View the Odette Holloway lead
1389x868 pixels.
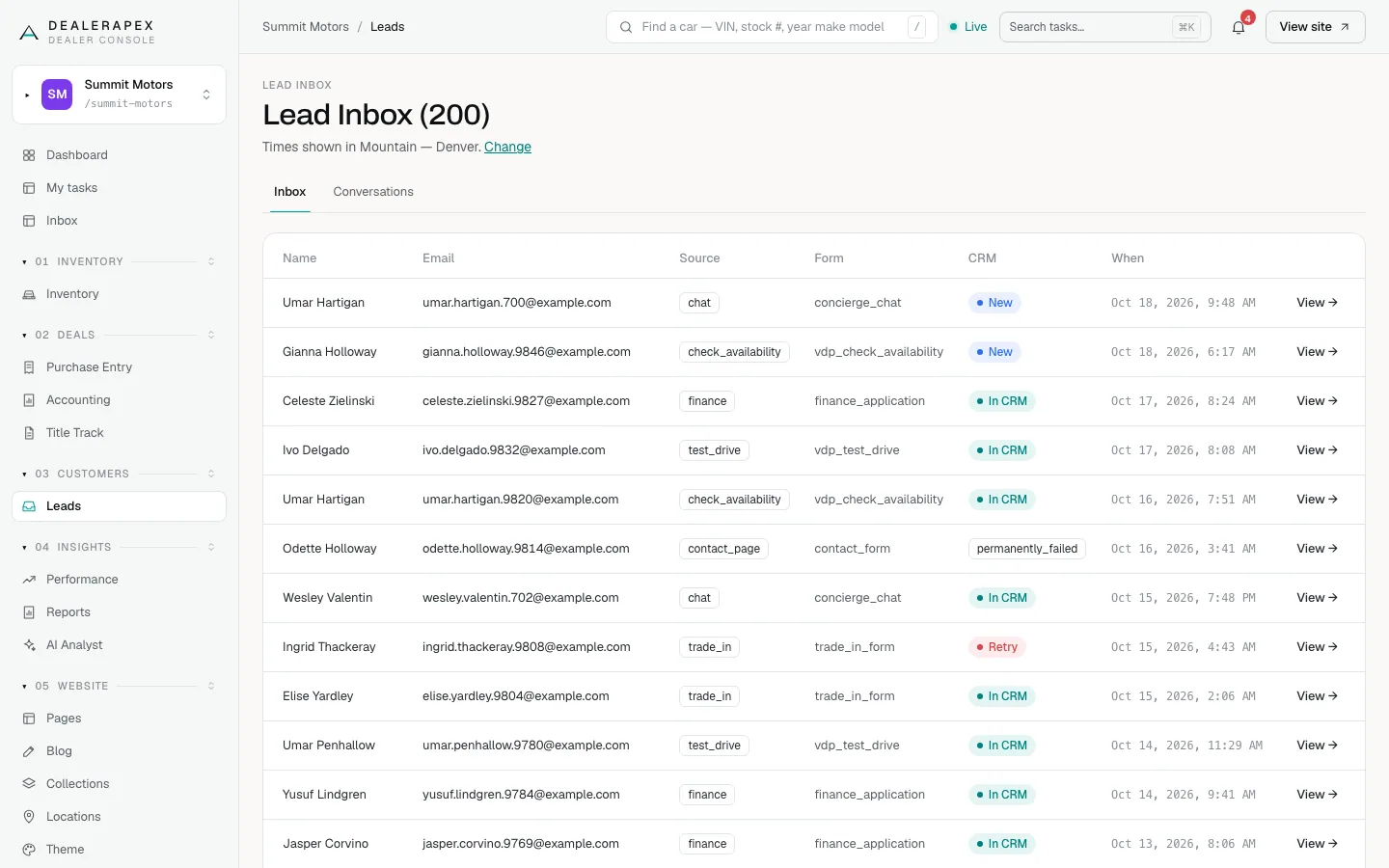click(x=1317, y=549)
